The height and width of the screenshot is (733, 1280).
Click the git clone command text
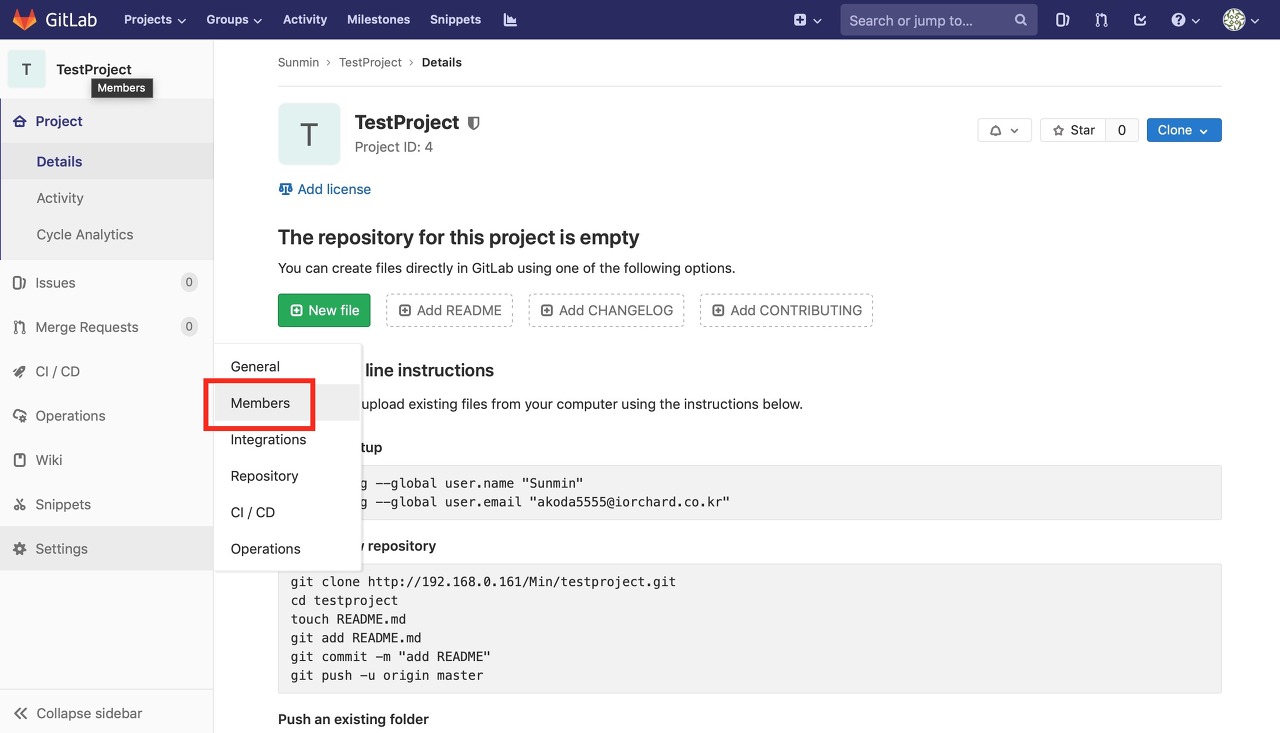pos(483,581)
